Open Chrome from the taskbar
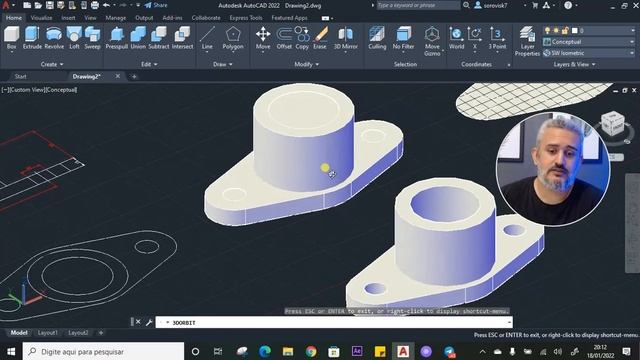 311,351
